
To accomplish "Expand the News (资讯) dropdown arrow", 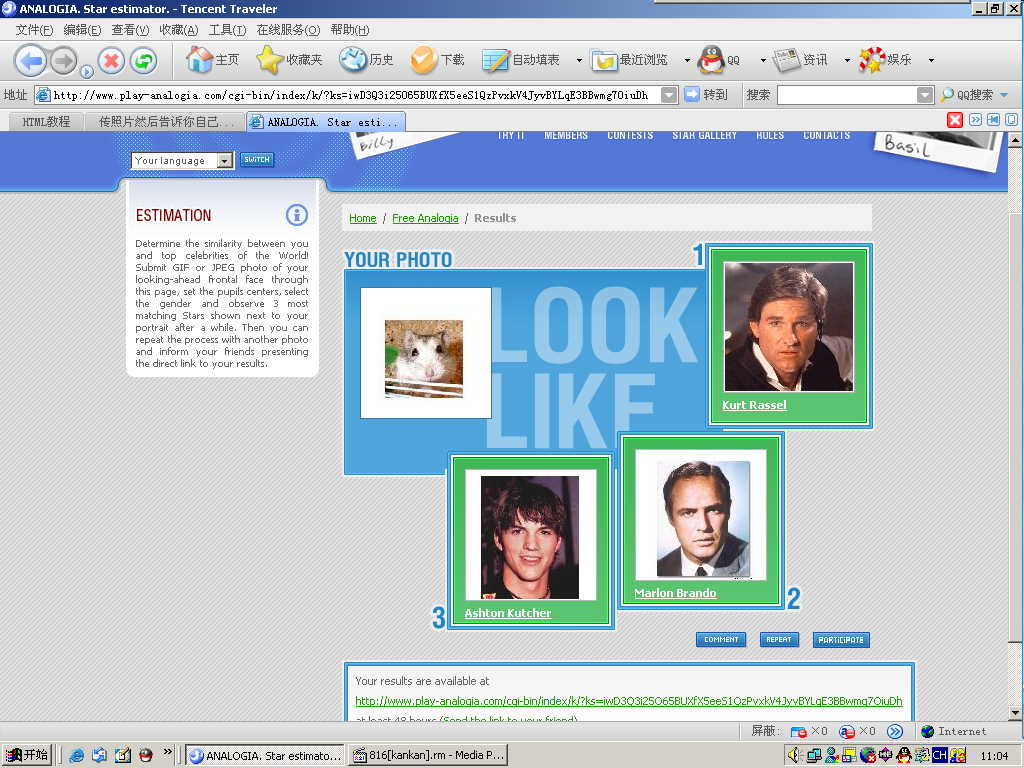I will click(x=847, y=61).
